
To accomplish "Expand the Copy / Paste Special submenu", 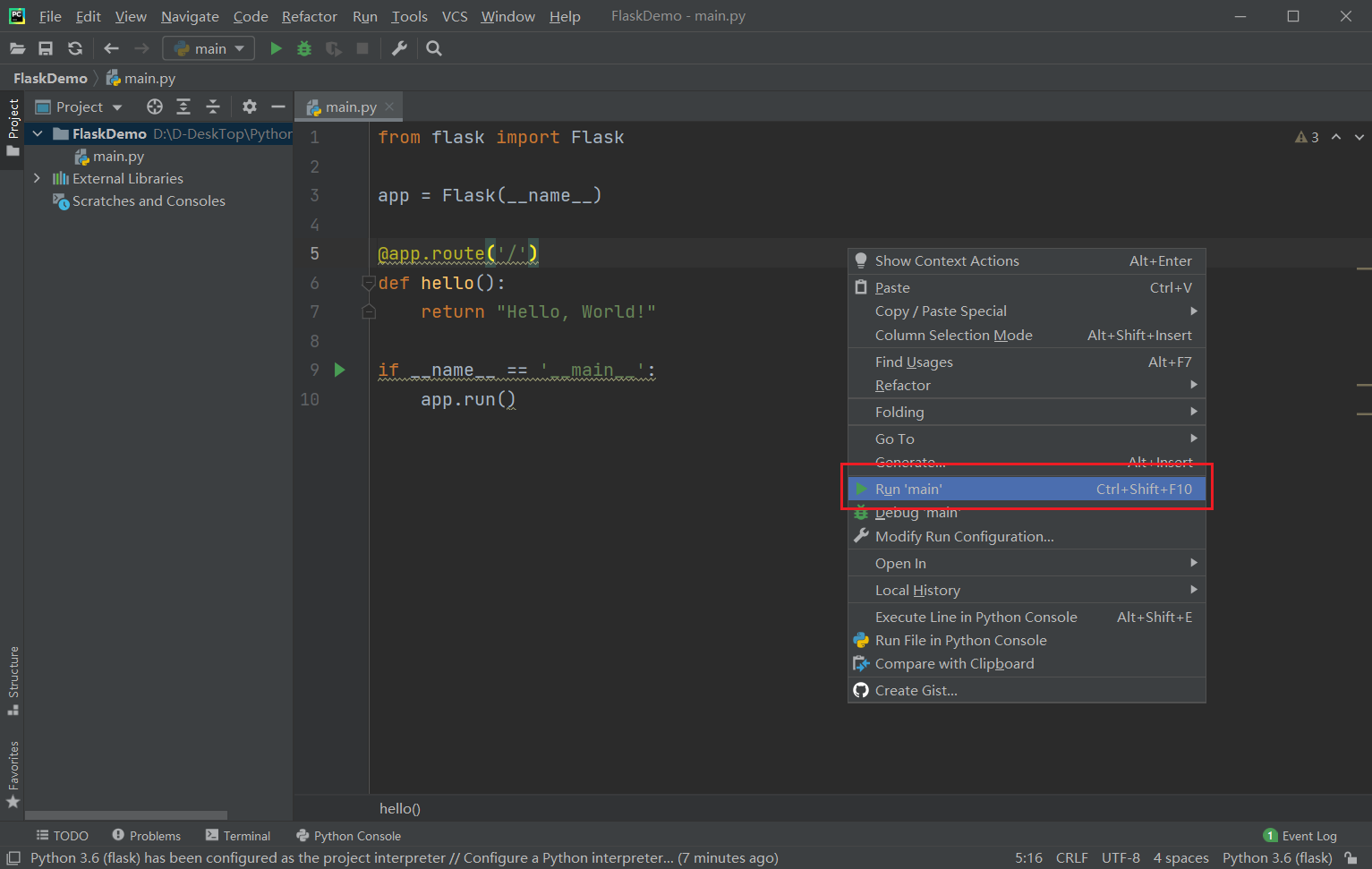I will coord(1027,311).
